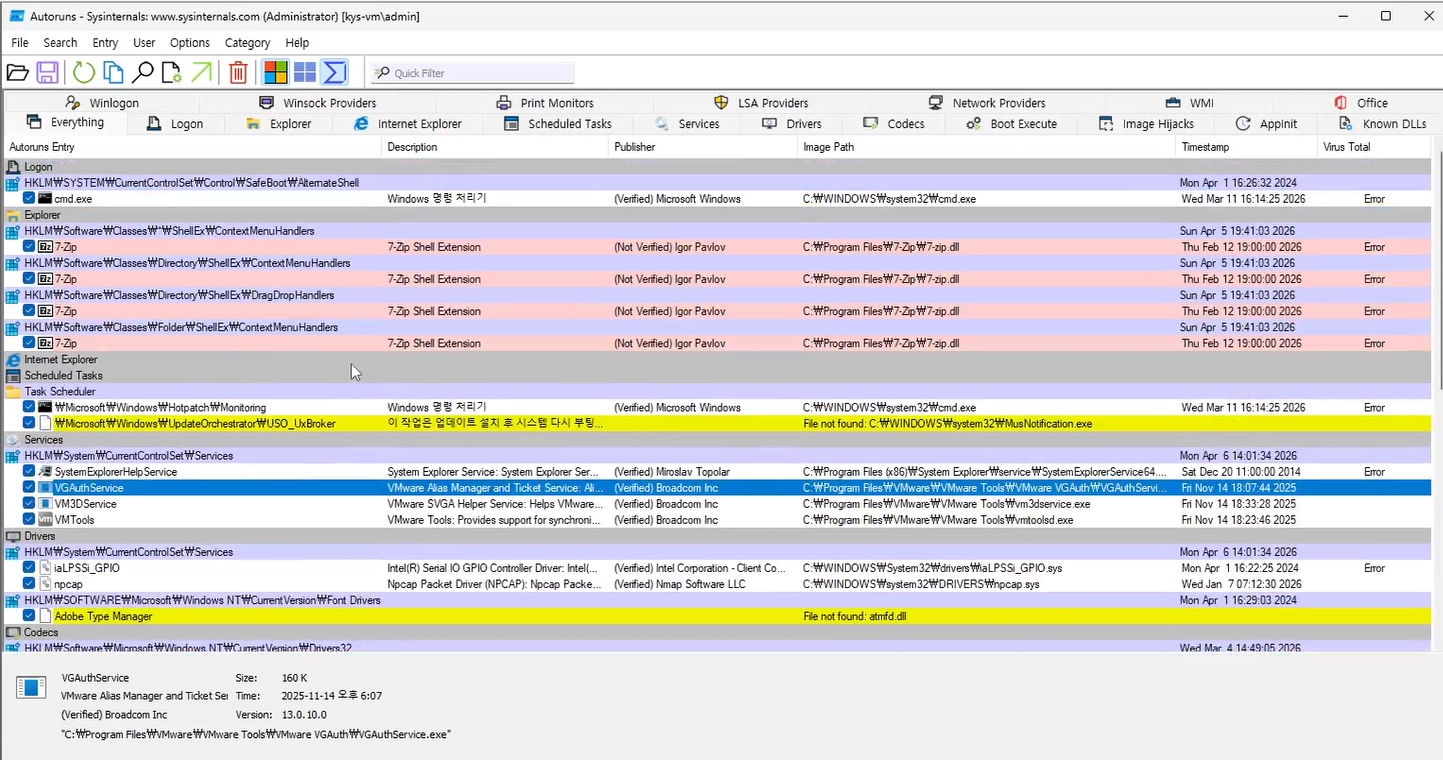Image resolution: width=1443 pixels, height=760 pixels.
Task: Disable the Adobe Type Manager checkbox
Action: [x=29, y=616]
